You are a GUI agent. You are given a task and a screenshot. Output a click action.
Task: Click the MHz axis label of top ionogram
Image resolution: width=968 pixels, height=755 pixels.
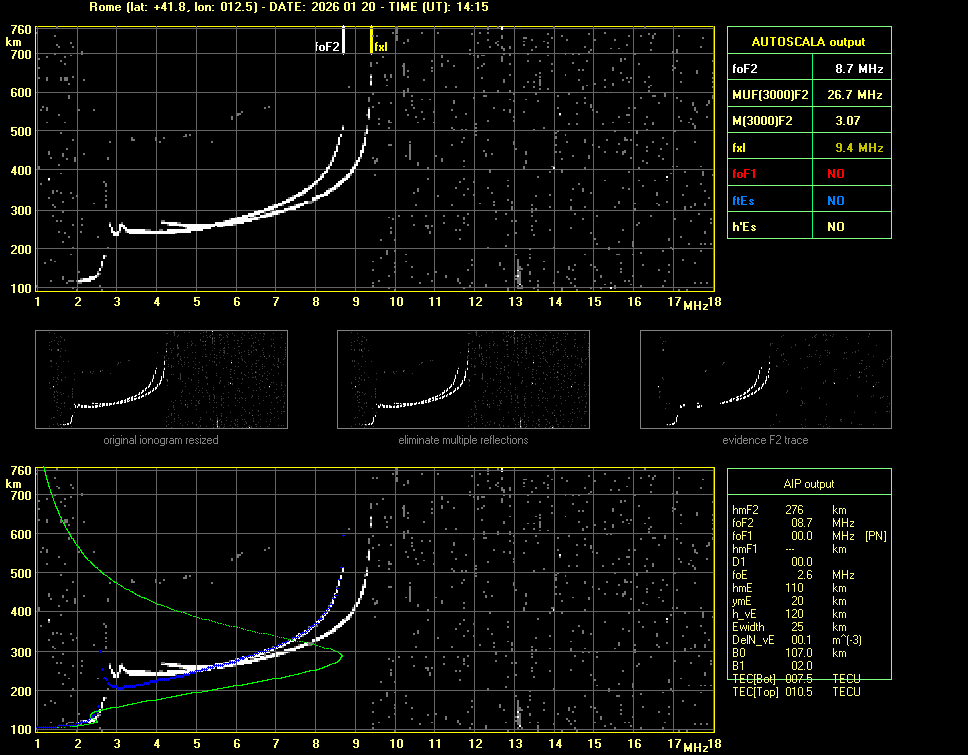click(x=696, y=304)
